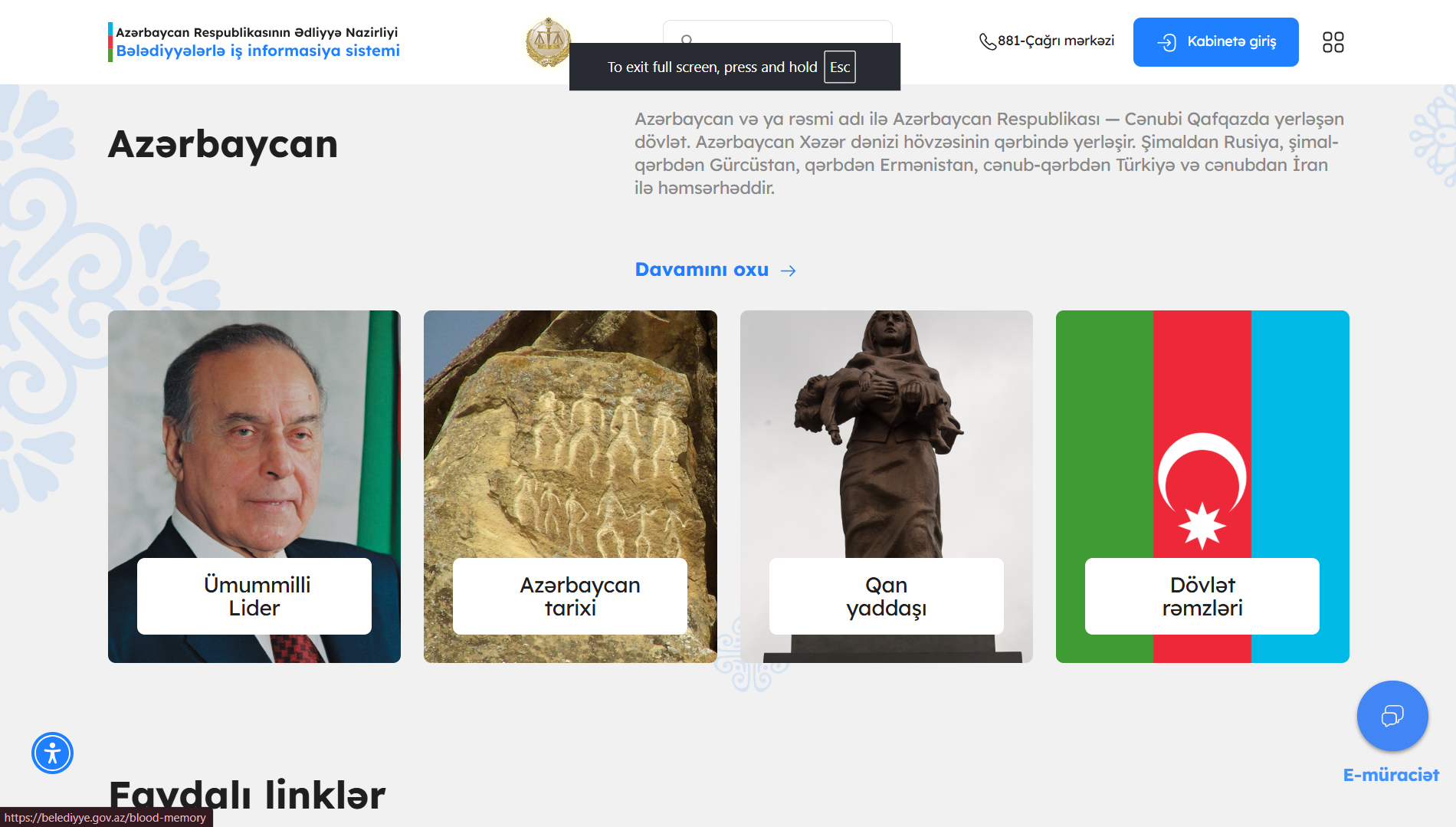
Task: Click the arrow next to Davamını oxu
Action: (x=788, y=271)
